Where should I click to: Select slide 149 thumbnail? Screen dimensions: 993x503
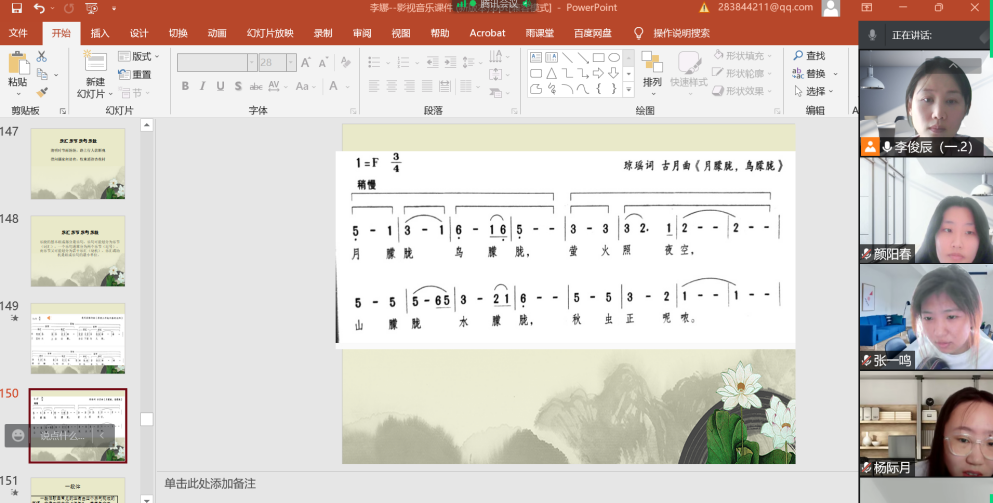[x=78, y=339]
